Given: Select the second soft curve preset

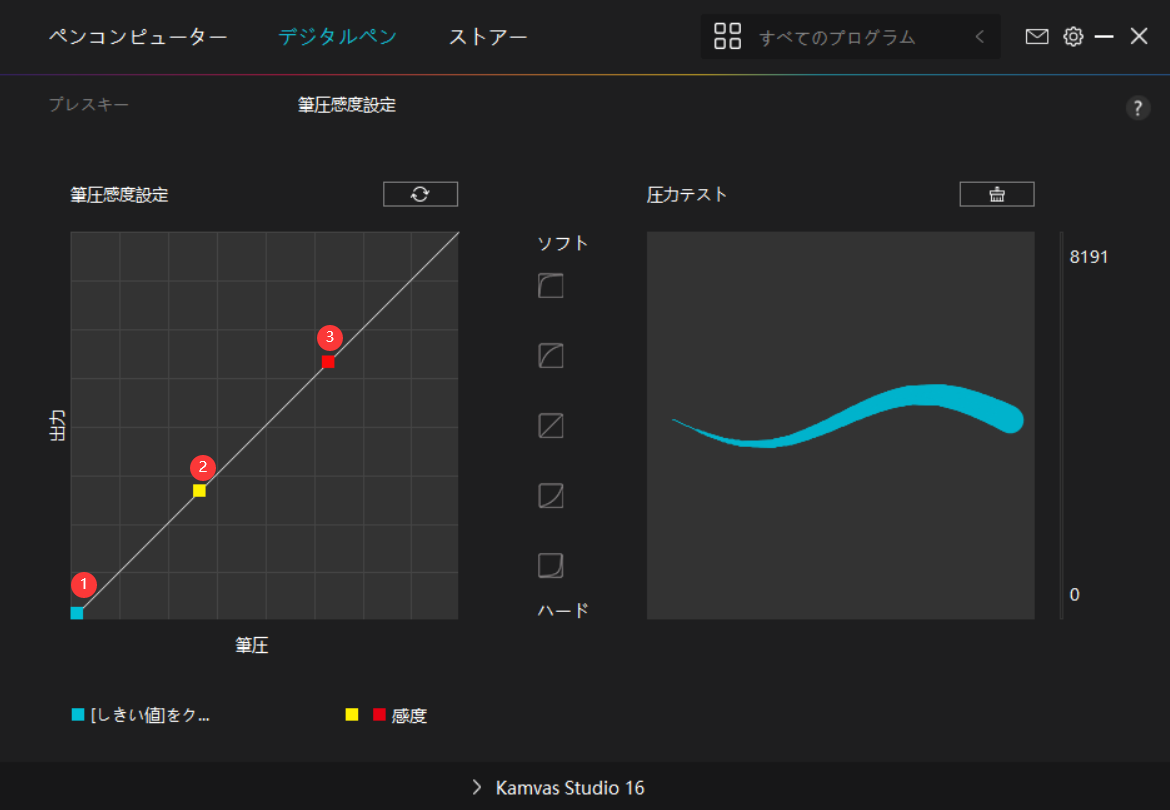Looking at the screenshot, I should pos(551,356).
